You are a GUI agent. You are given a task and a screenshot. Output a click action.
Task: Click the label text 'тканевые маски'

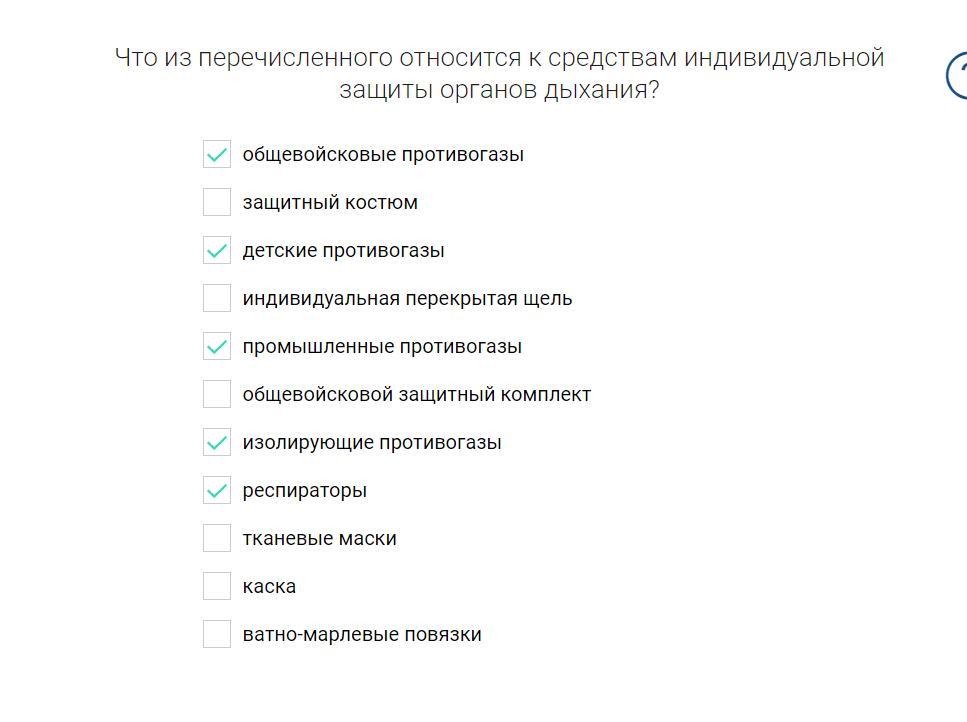coord(319,538)
